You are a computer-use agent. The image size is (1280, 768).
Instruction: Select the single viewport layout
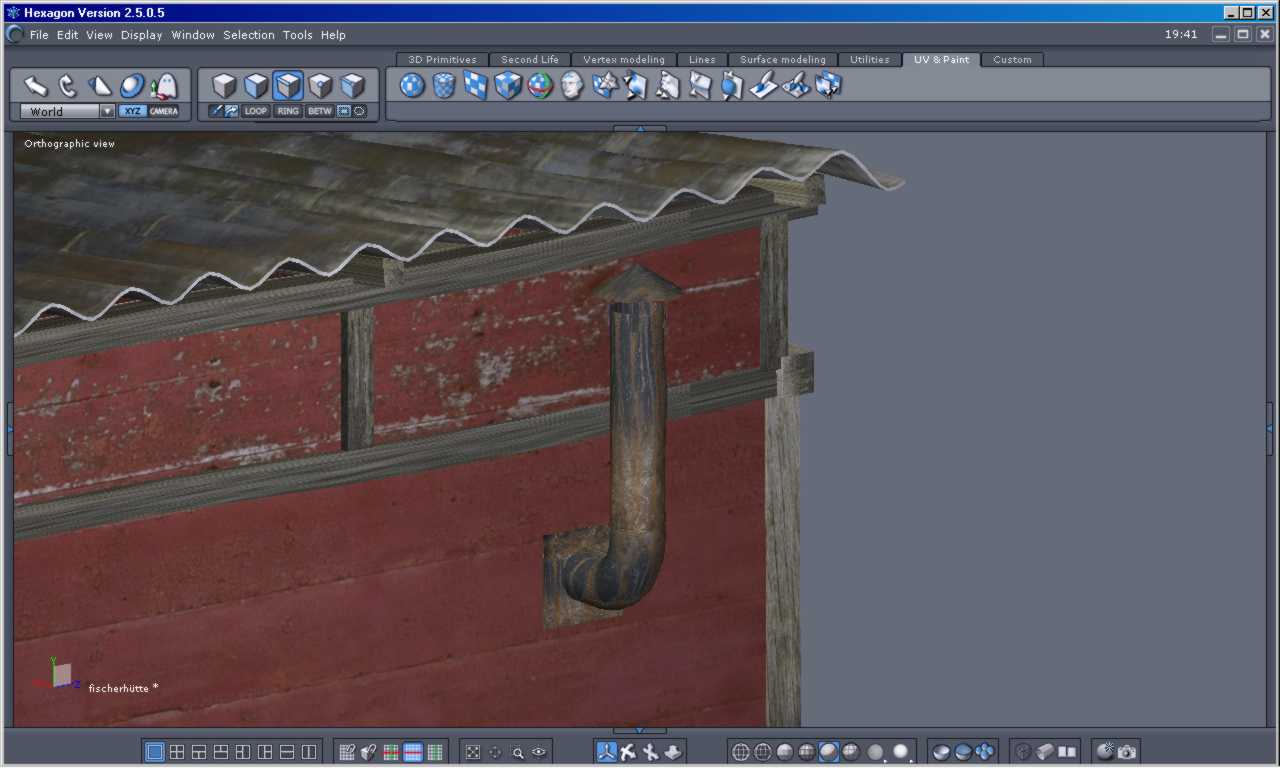click(155, 752)
